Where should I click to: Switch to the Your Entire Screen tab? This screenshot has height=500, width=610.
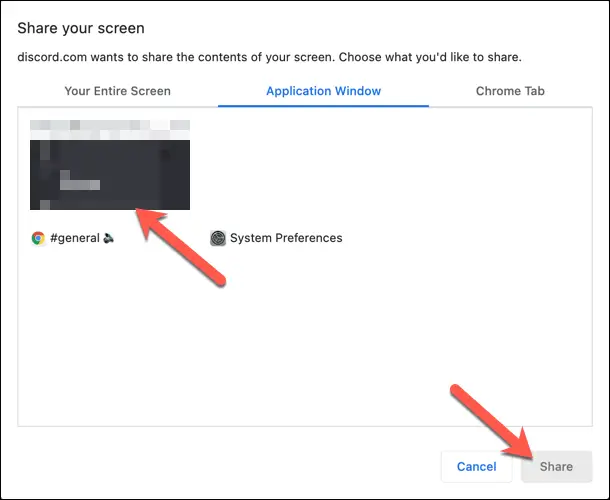(x=117, y=91)
